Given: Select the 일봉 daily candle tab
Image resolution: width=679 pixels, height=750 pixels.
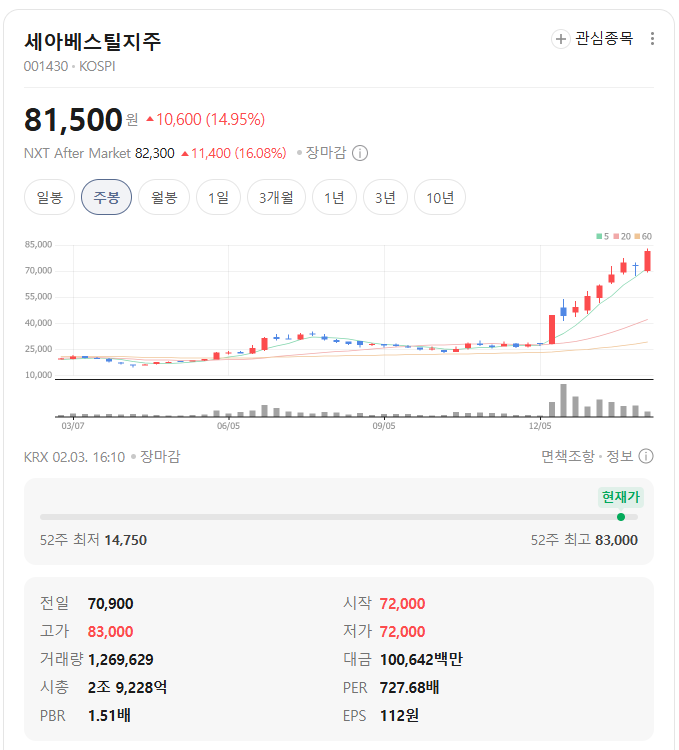Looking at the screenshot, I should (x=49, y=197).
